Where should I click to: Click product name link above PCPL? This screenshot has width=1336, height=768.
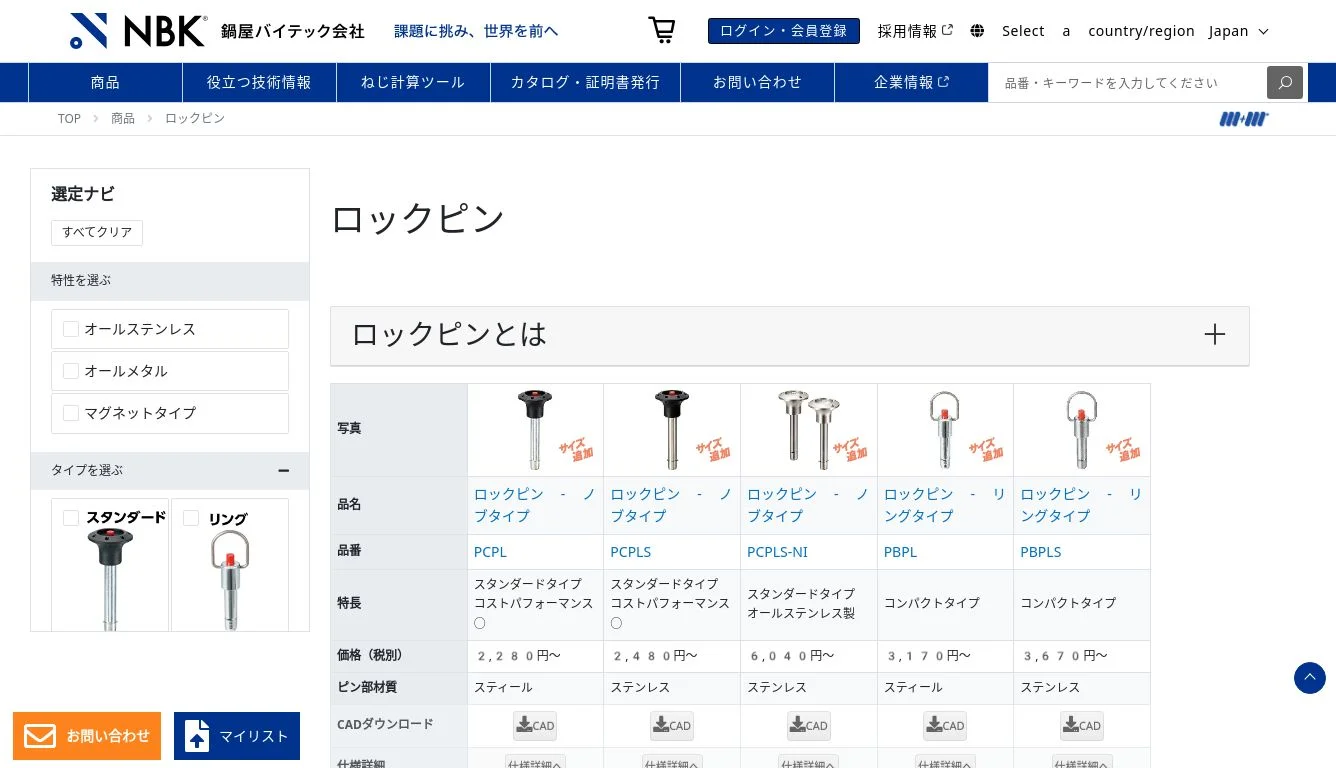[x=535, y=505]
